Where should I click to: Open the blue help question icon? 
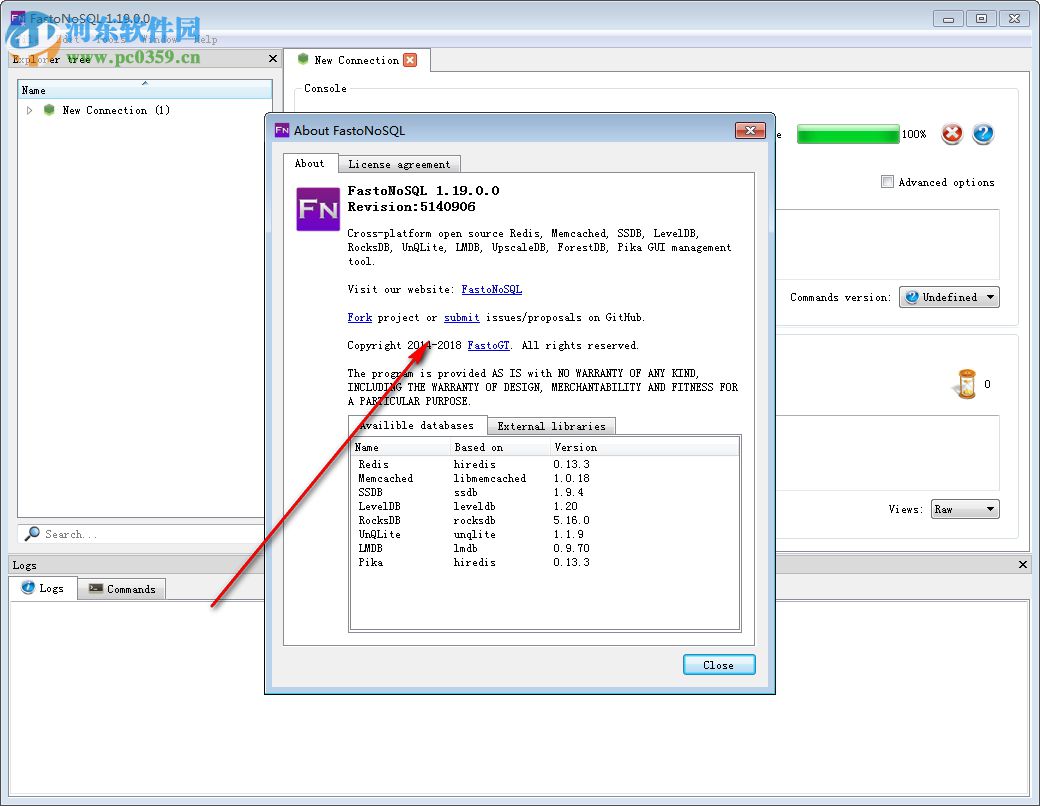tap(983, 134)
